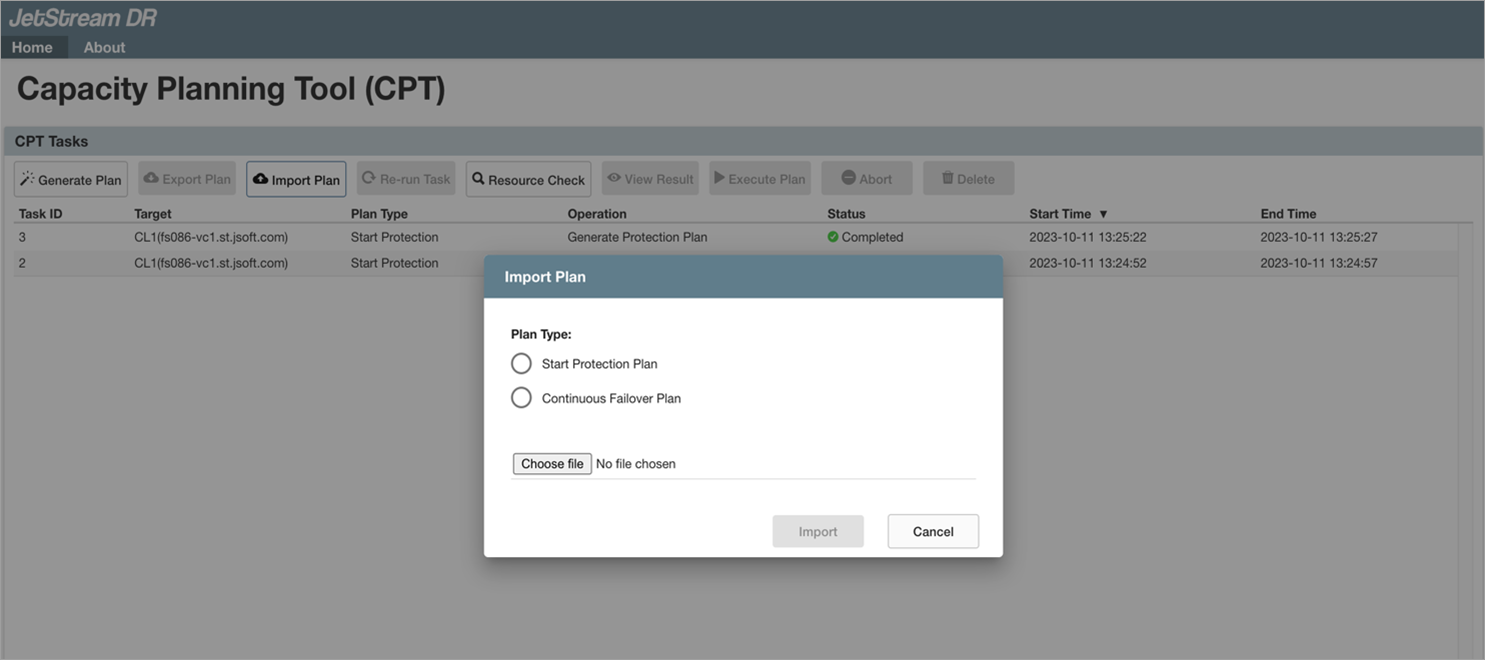1485x660 pixels.
Task: Click the Import Plan cloud upload icon
Action: (x=260, y=179)
